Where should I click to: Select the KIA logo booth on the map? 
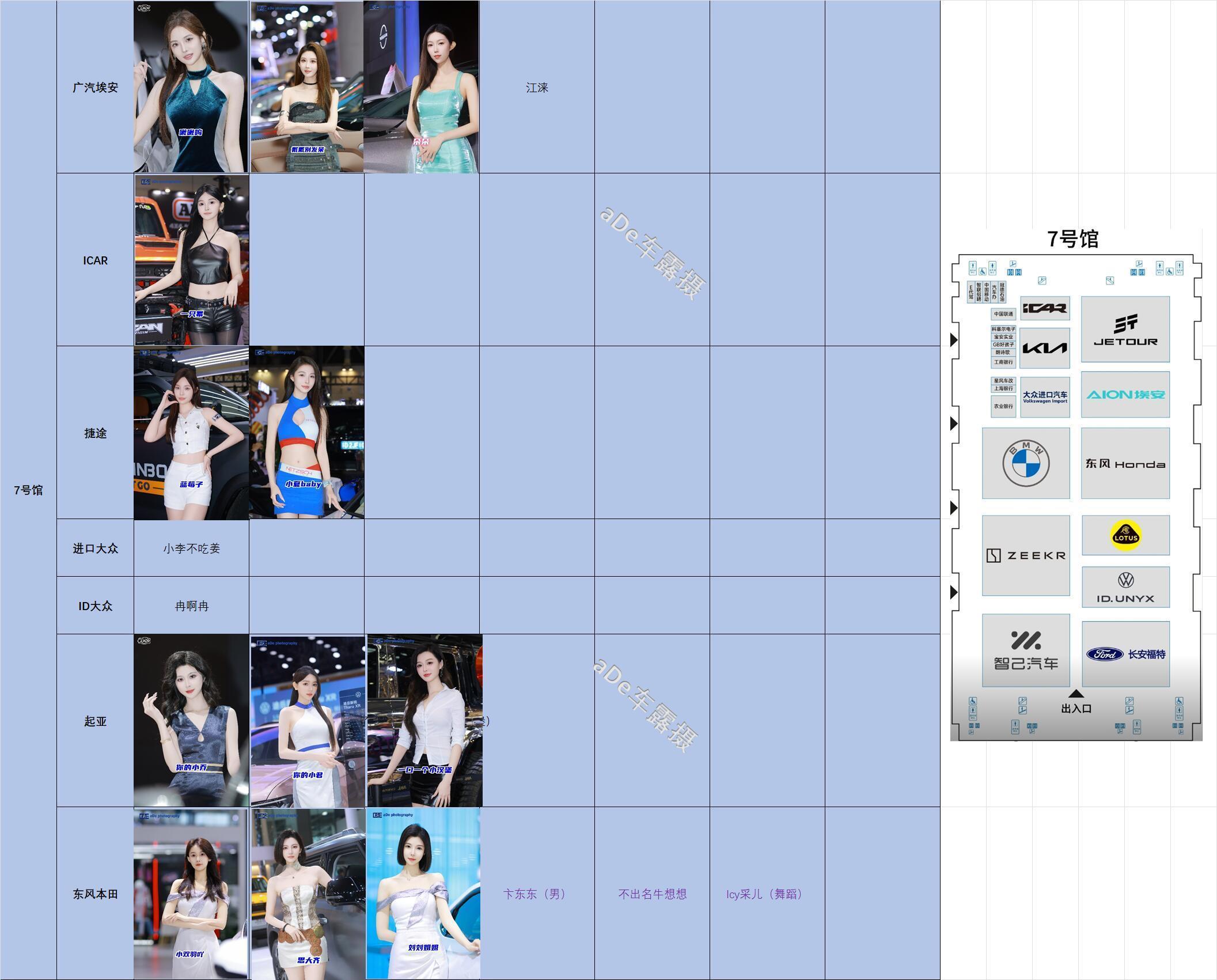(1045, 348)
